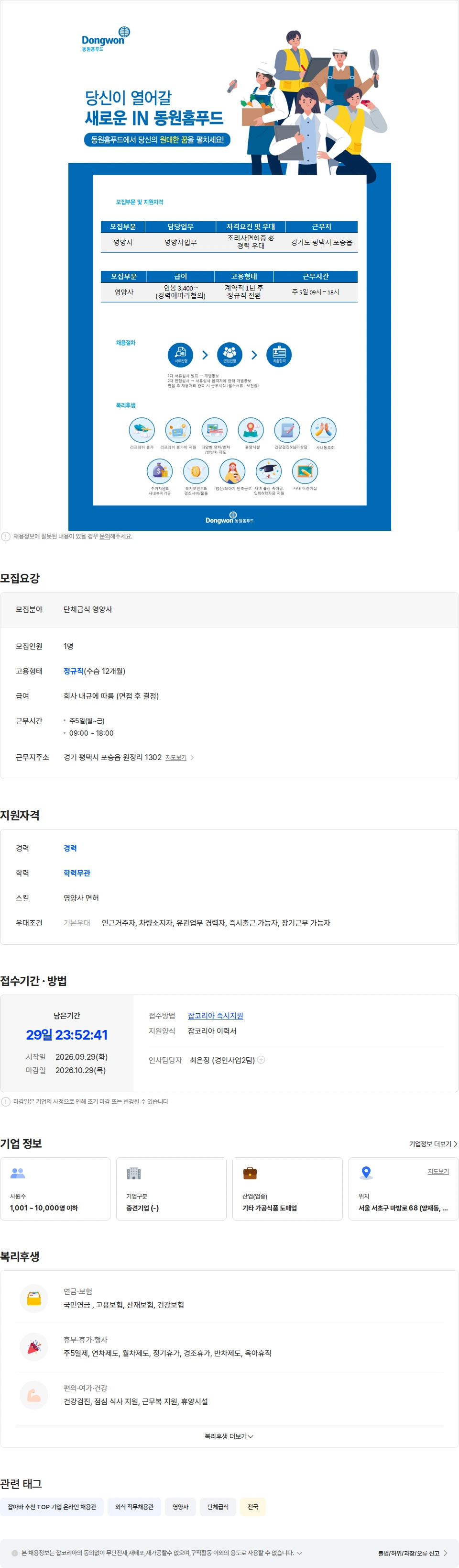This screenshot has width=459, height=1568.
Task: Click the 위치 map pin icon
Action: [x=366, y=1172]
